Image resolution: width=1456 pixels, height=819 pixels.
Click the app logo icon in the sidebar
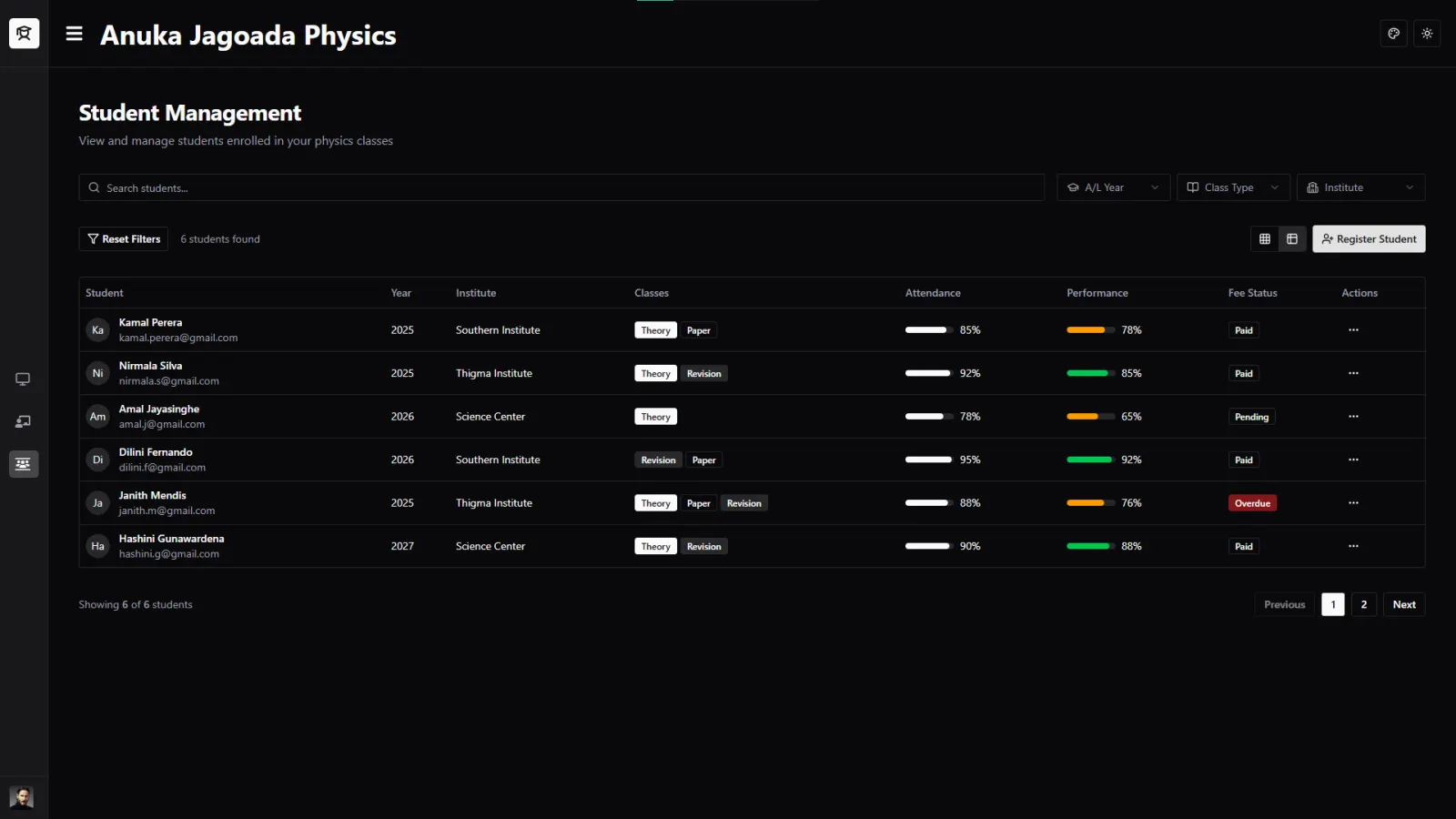click(24, 34)
